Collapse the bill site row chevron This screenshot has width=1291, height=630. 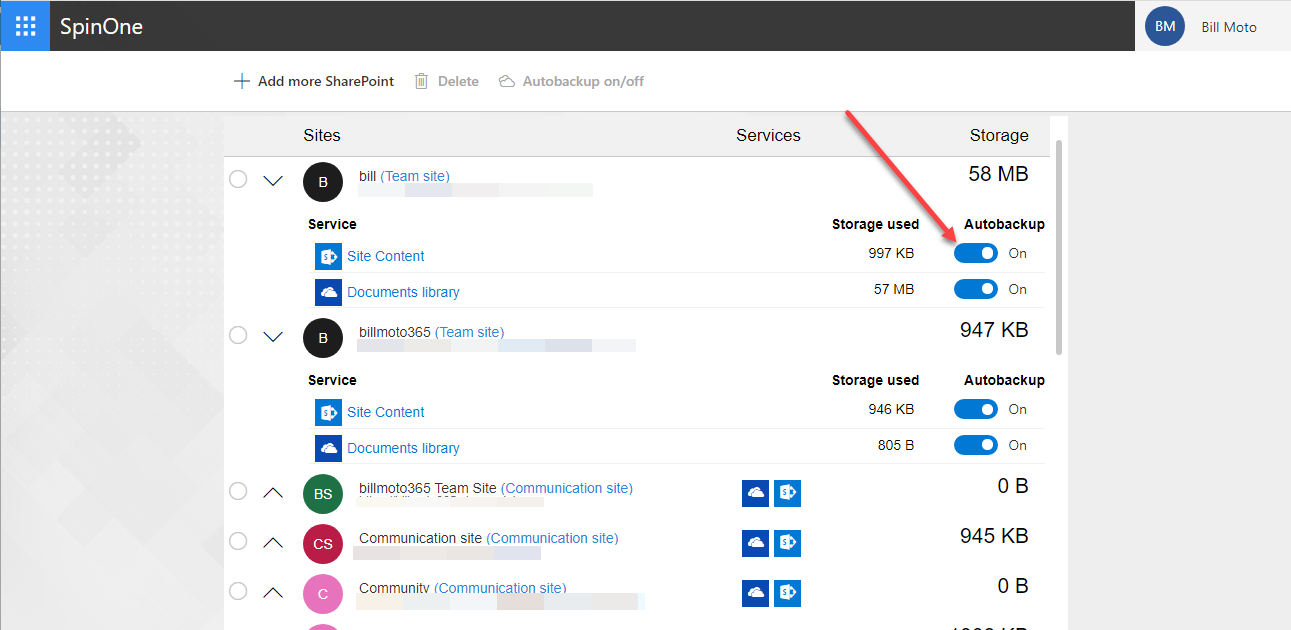273,181
